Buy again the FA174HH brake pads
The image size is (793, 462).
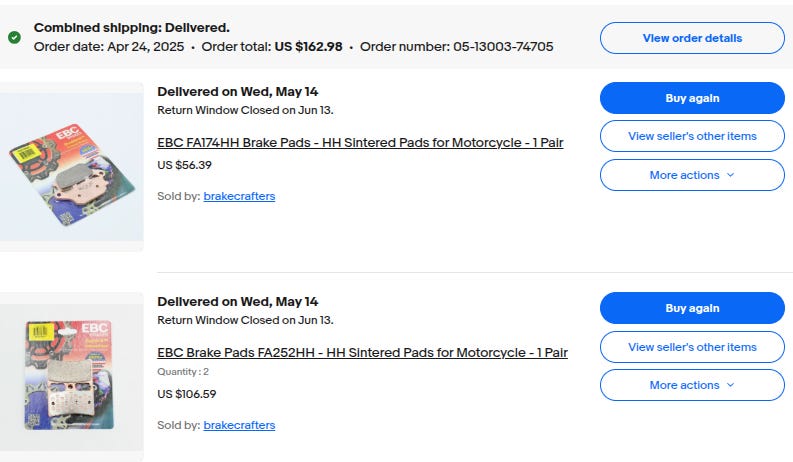click(692, 98)
